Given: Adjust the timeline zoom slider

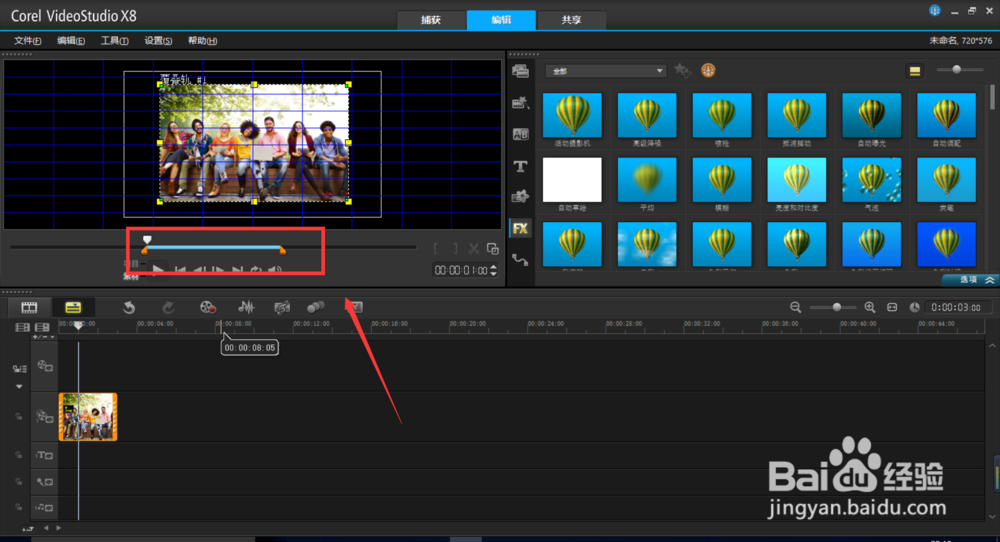Looking at the screenshot, I should click(x=836, y=307).
